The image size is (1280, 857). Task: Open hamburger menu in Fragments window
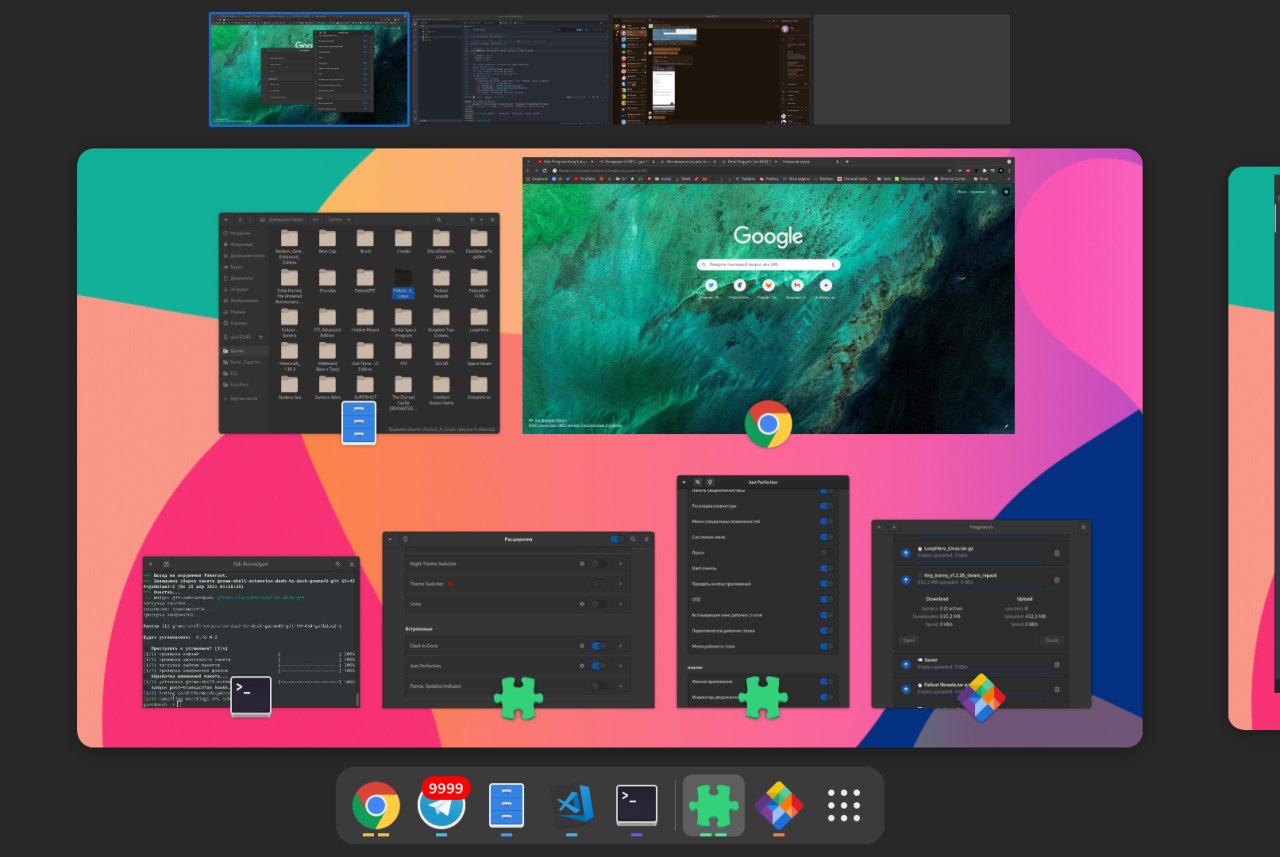point(1083,527)
